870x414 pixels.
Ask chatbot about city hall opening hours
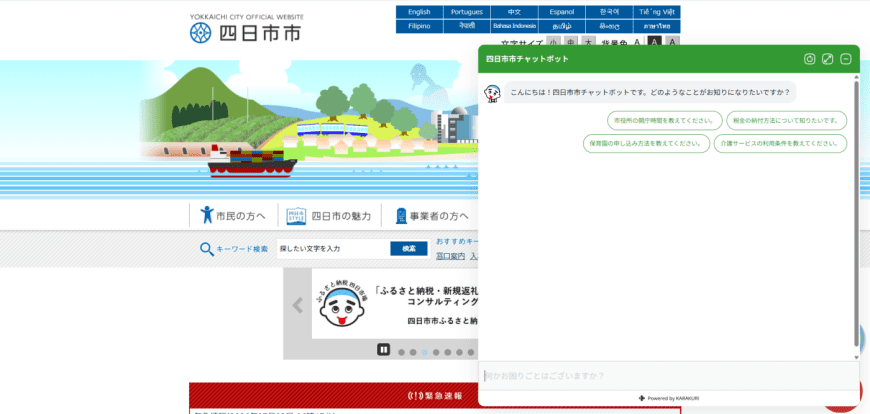click(x=665, y=120)
